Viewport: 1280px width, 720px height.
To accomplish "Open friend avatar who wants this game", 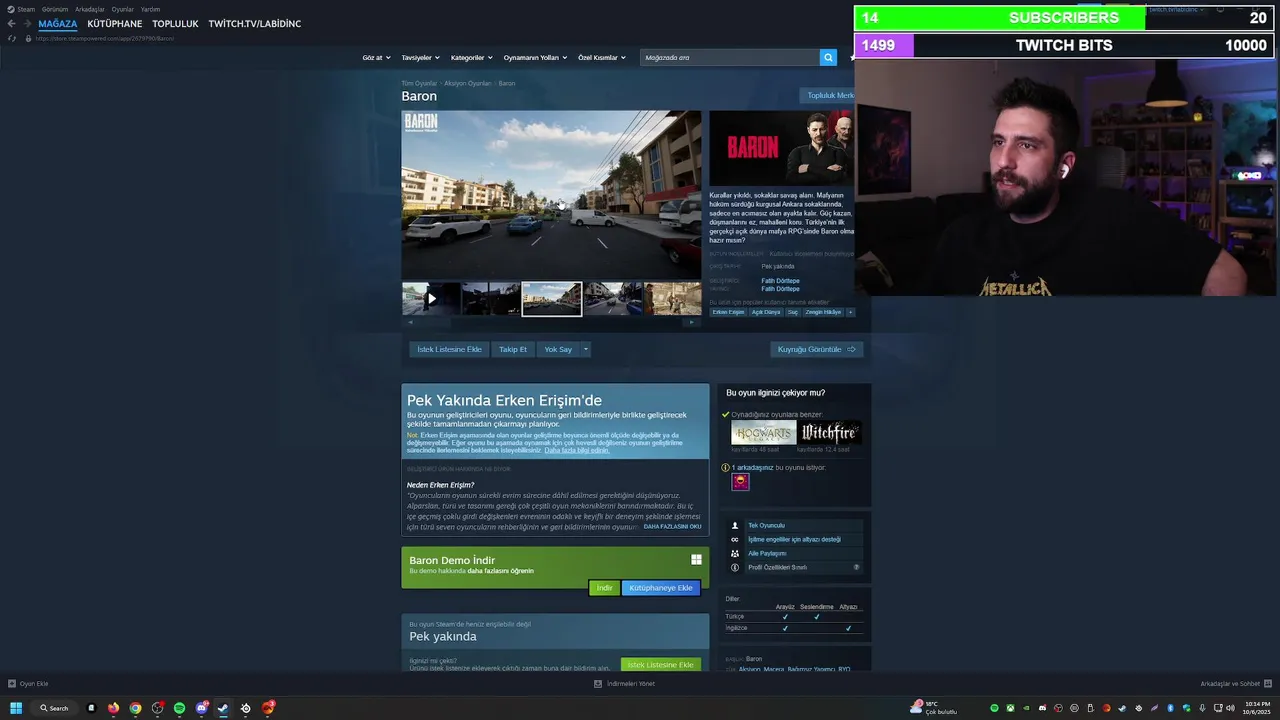I will click(740, 482).
